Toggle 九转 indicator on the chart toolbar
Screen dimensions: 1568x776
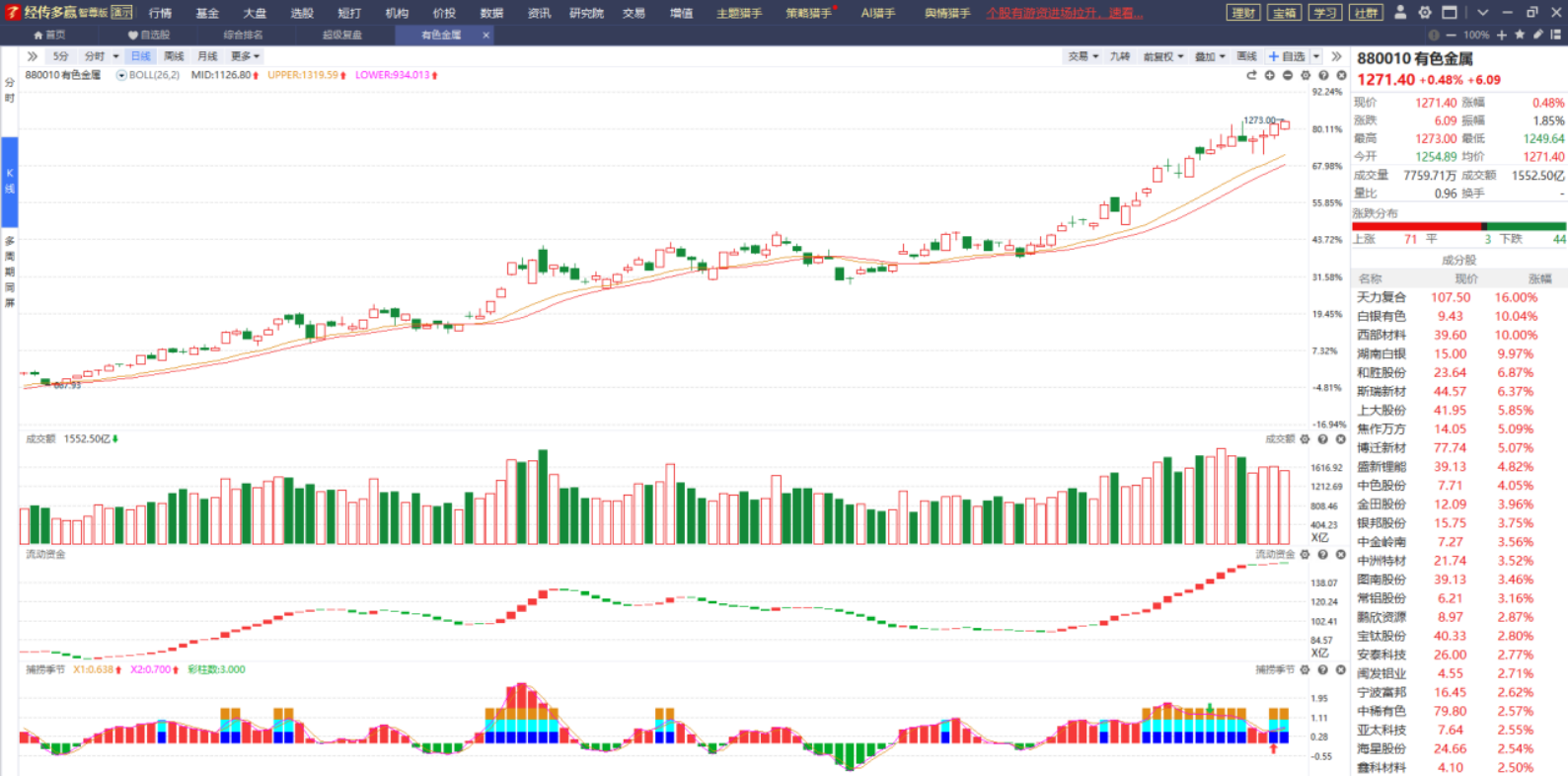pos(1120,56)
